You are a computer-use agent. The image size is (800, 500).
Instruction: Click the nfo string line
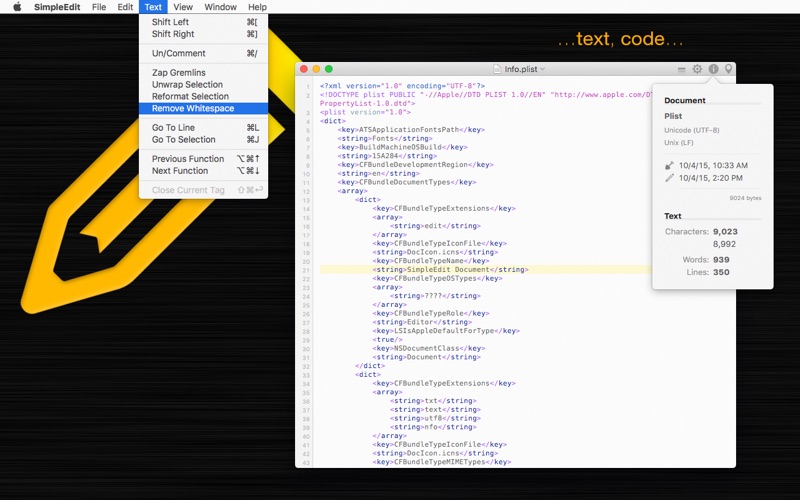(x=433, y=427)
